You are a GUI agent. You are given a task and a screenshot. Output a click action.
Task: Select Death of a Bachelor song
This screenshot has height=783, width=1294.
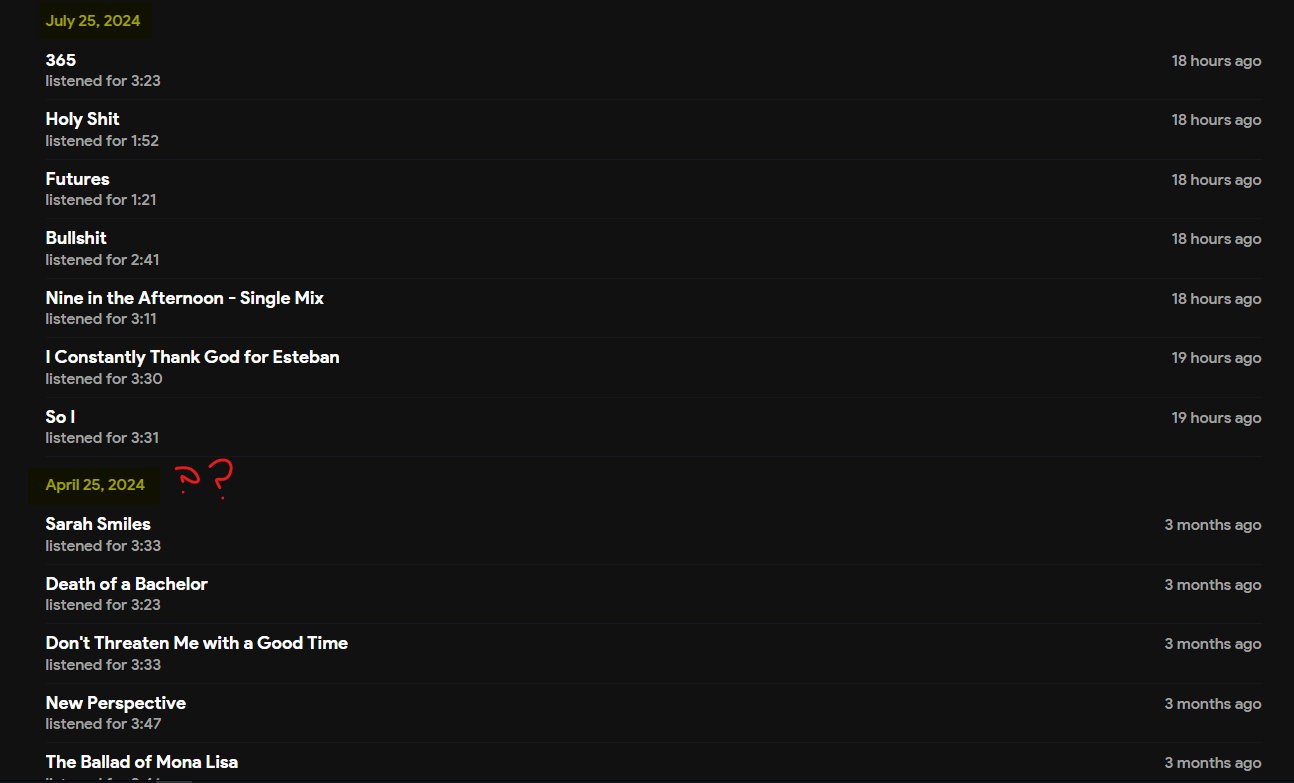tap(127, 584)
